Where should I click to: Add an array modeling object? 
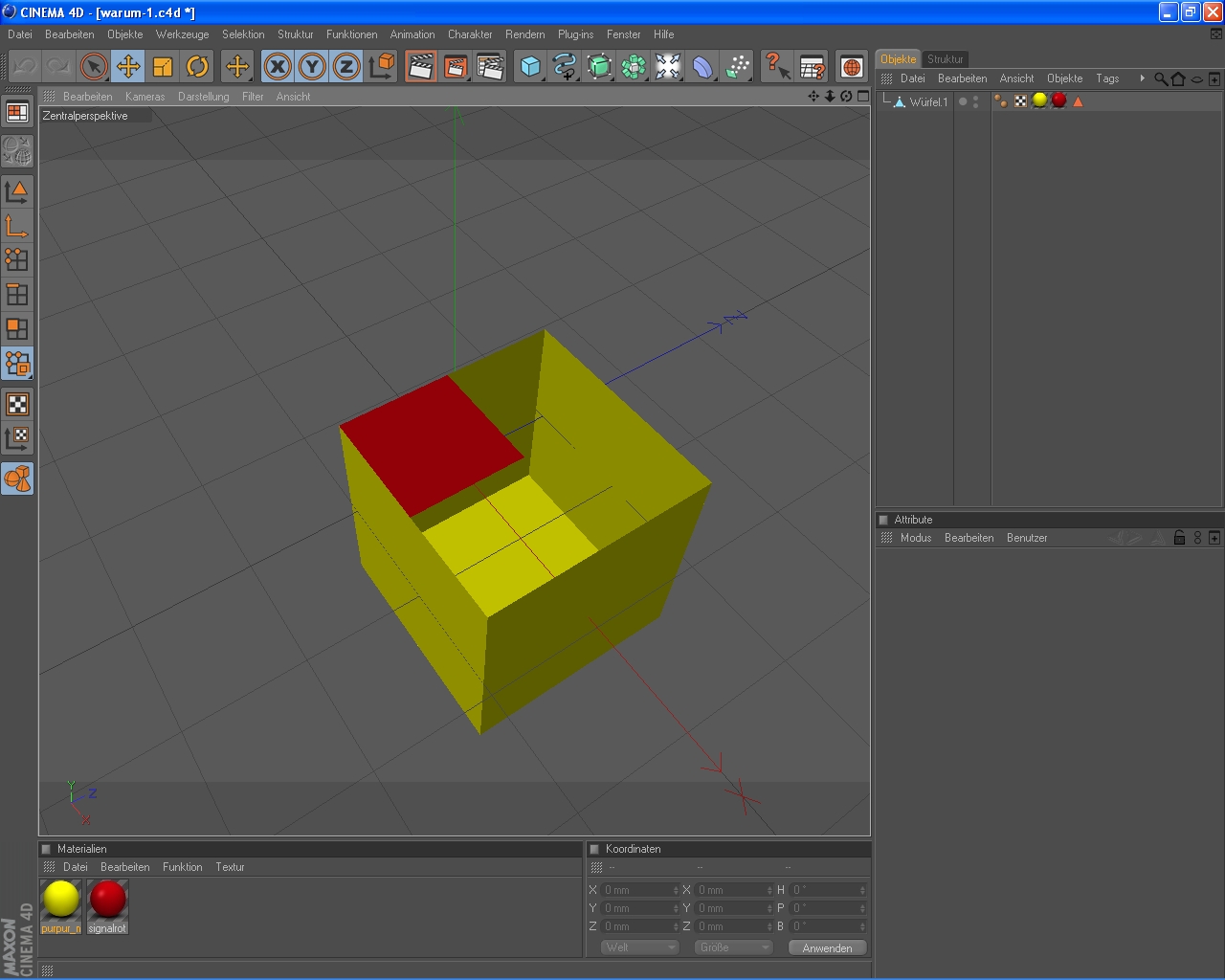[634, 66]
